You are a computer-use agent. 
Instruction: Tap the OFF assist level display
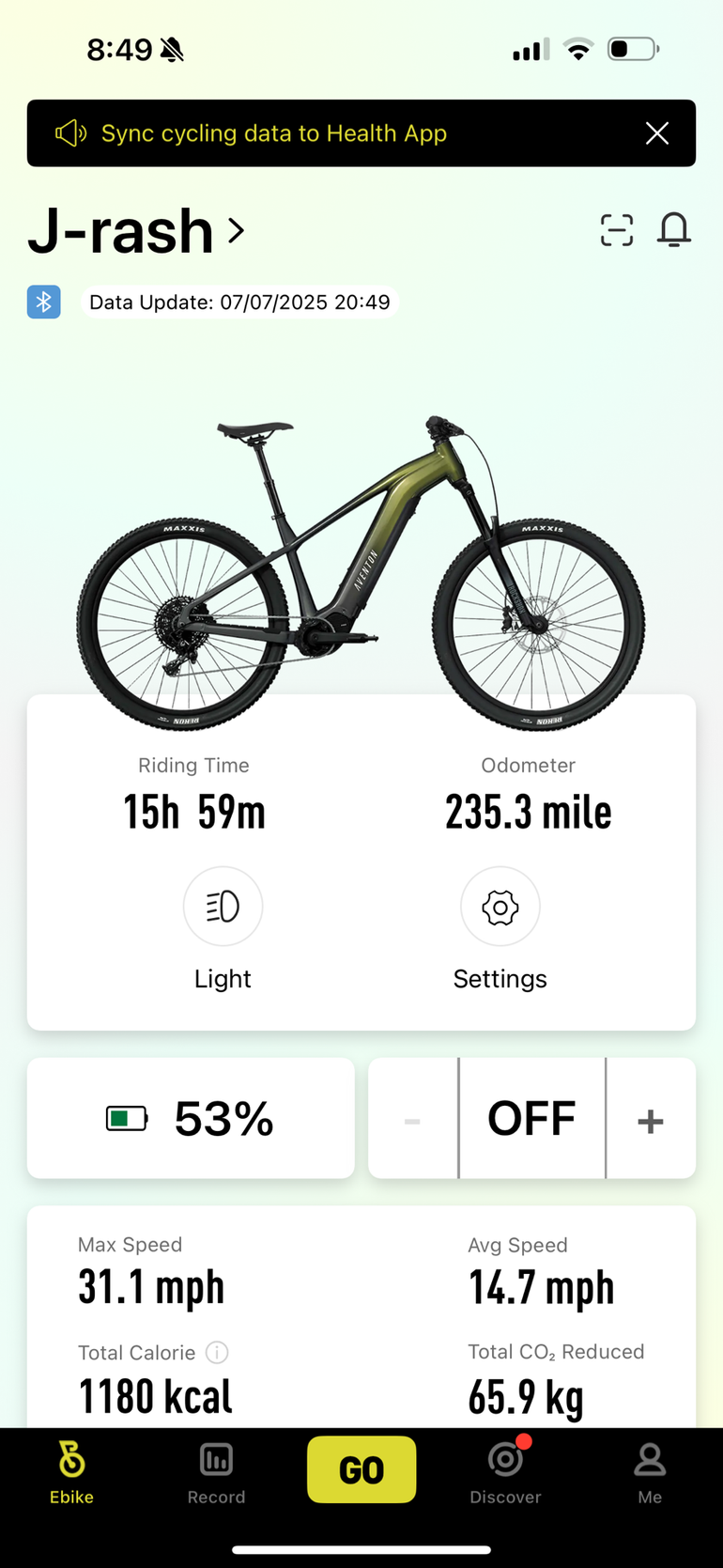pos(531,1119)
